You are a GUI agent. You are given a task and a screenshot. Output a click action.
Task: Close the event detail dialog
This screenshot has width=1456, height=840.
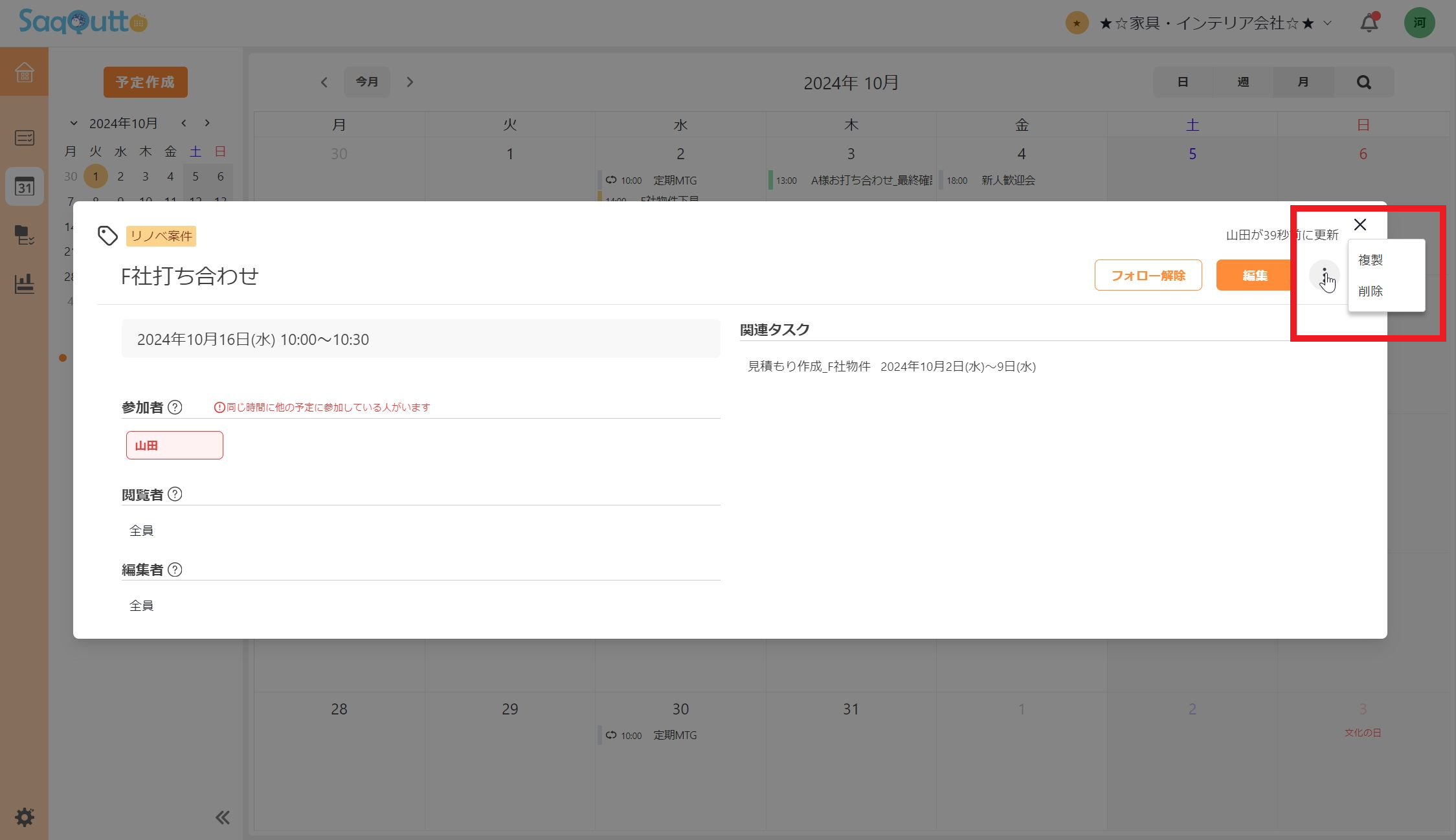1360,225
